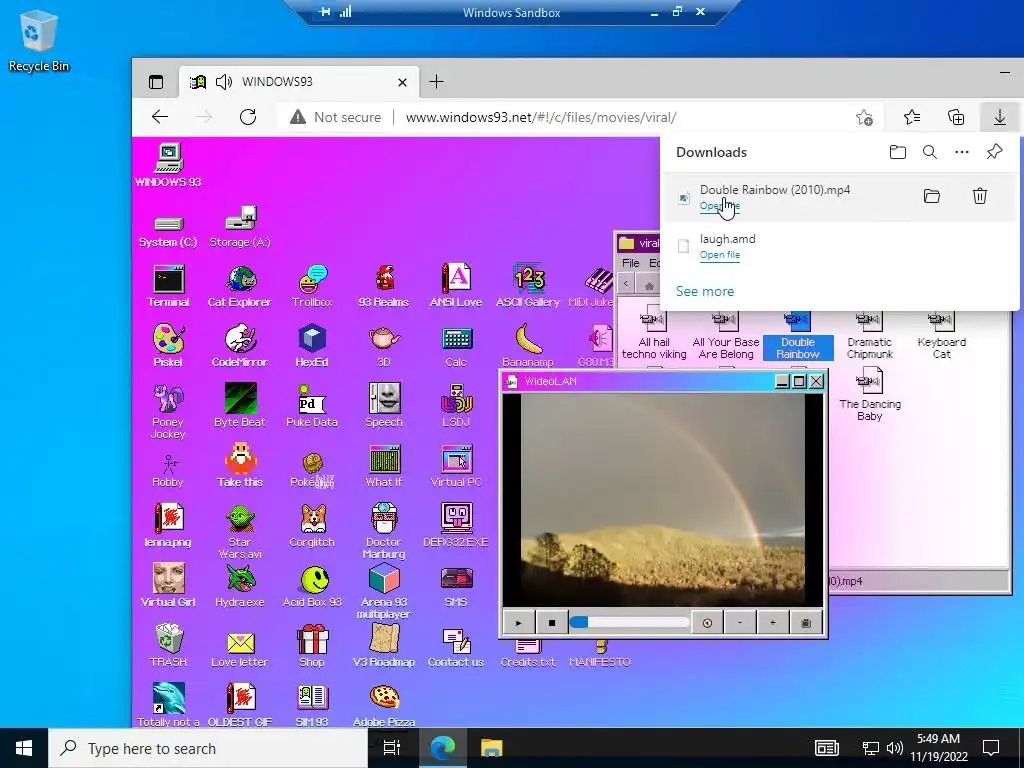Open V3 Roadmap icon
This screenshot has width=1024, height=768.
[384, 646]
